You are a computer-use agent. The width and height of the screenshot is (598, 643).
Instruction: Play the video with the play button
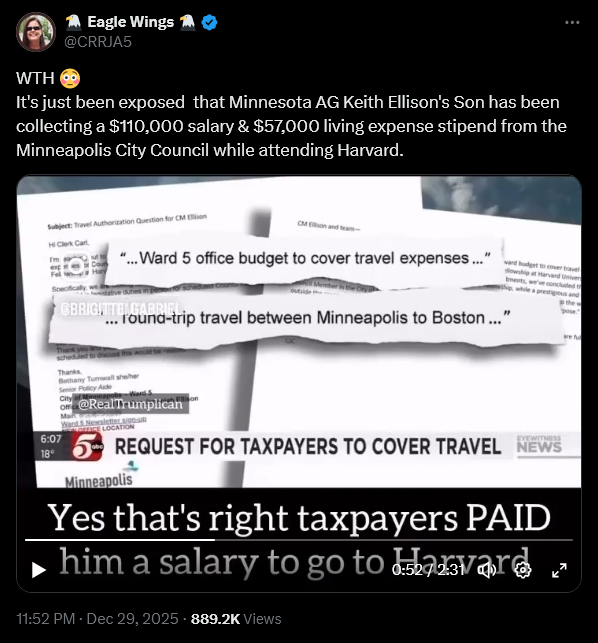point(39,570)
